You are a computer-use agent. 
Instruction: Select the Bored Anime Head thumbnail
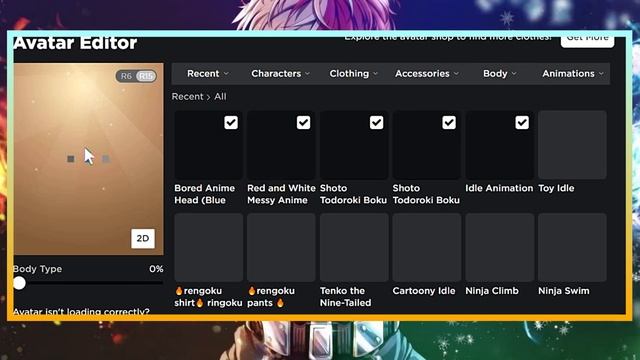(208, 145)
